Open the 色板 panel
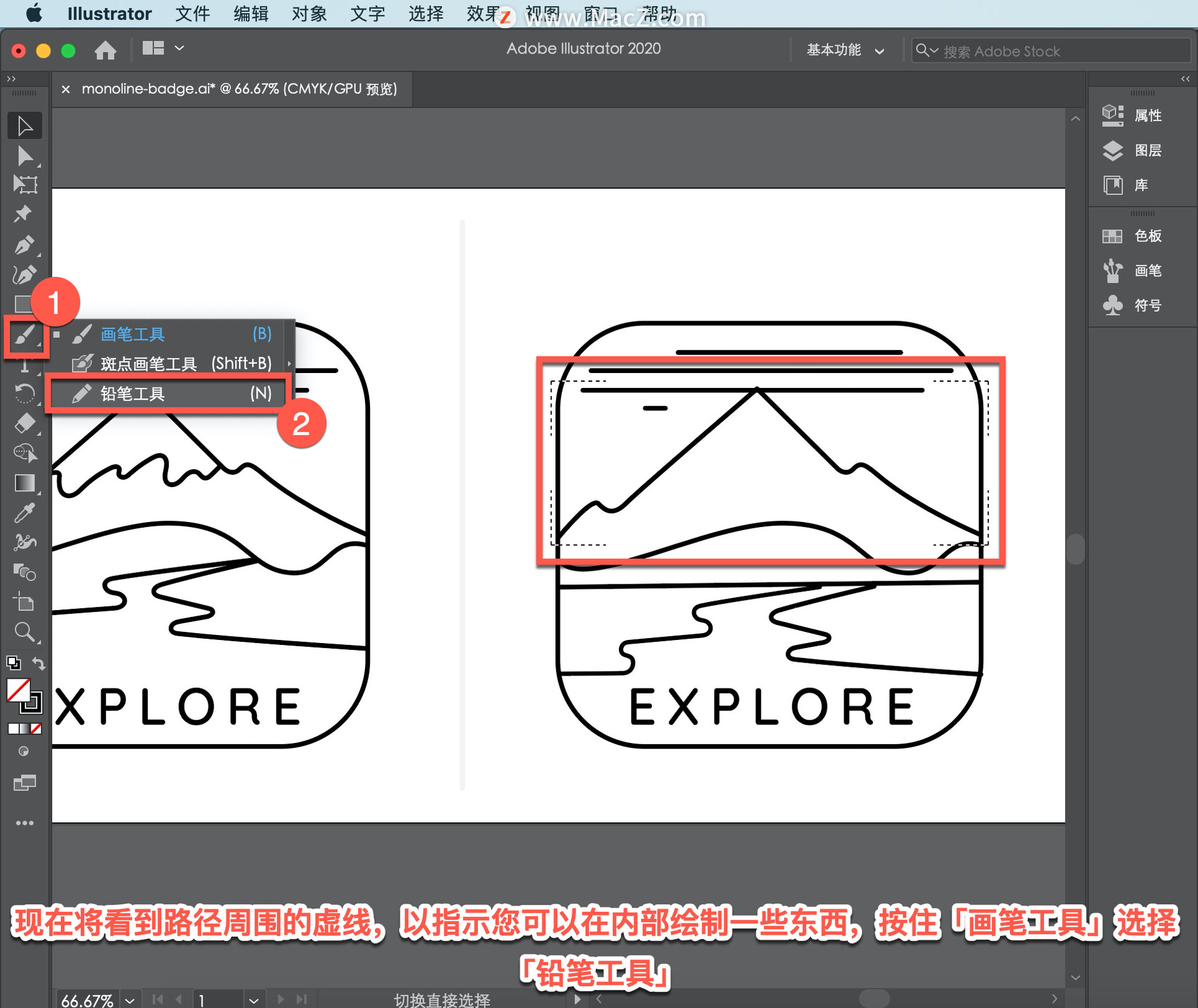Image resolution: width=1198 pixels, height=1008 pixels. click(1132, 236)
